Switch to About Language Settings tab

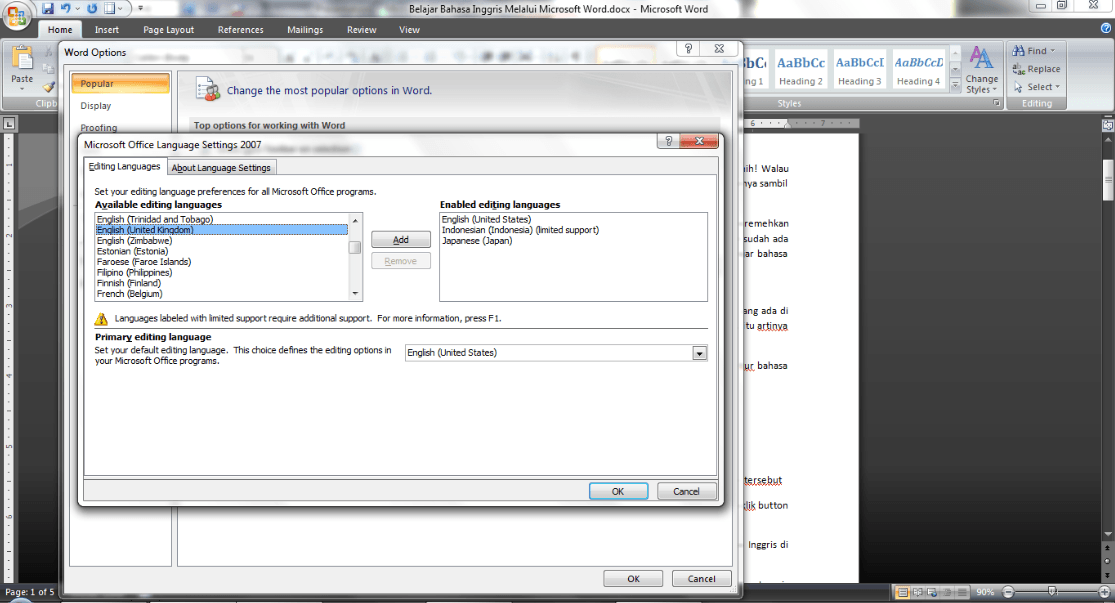tap(221, 168)
